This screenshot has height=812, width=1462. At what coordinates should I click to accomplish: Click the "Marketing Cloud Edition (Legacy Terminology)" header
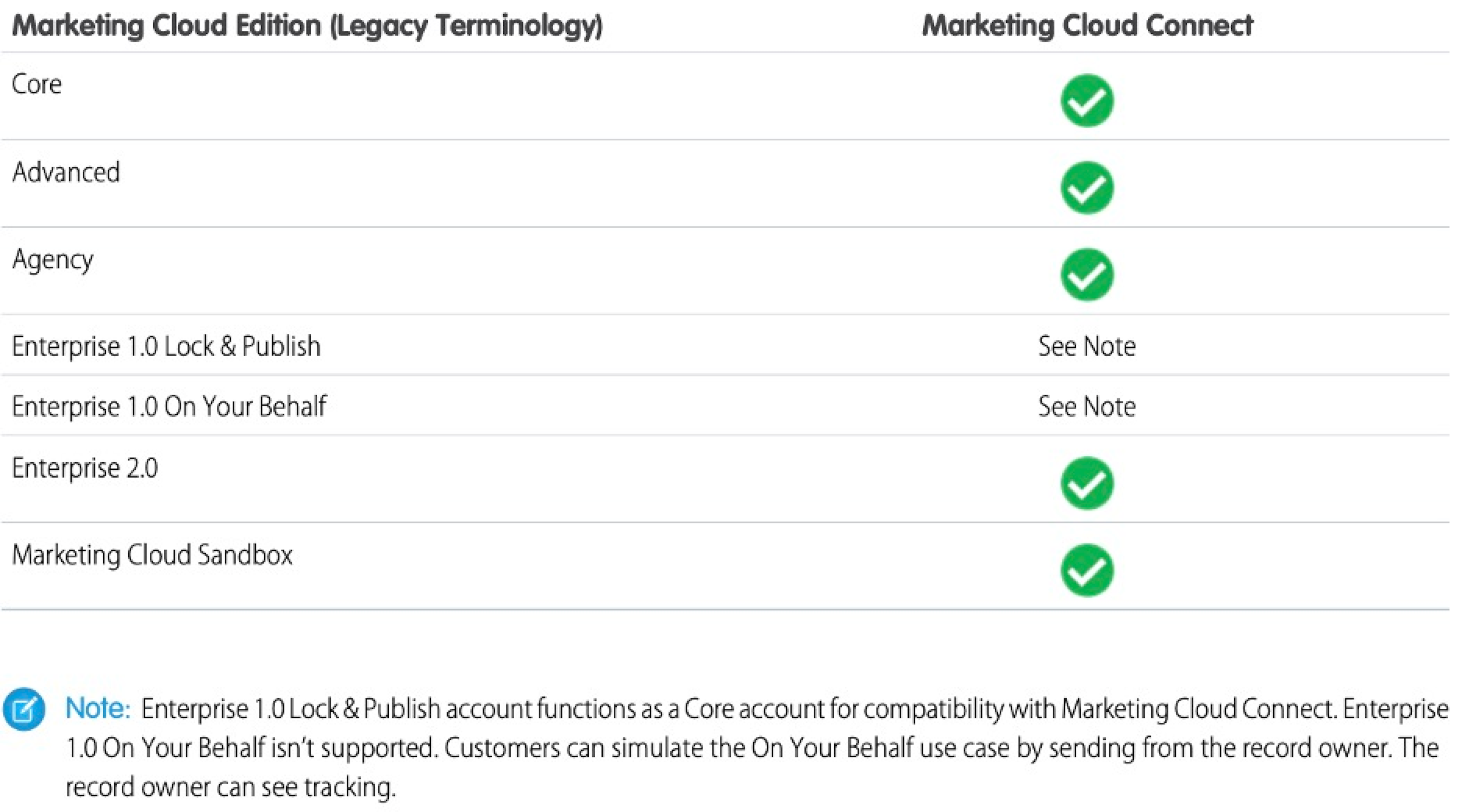coord(307,27)
